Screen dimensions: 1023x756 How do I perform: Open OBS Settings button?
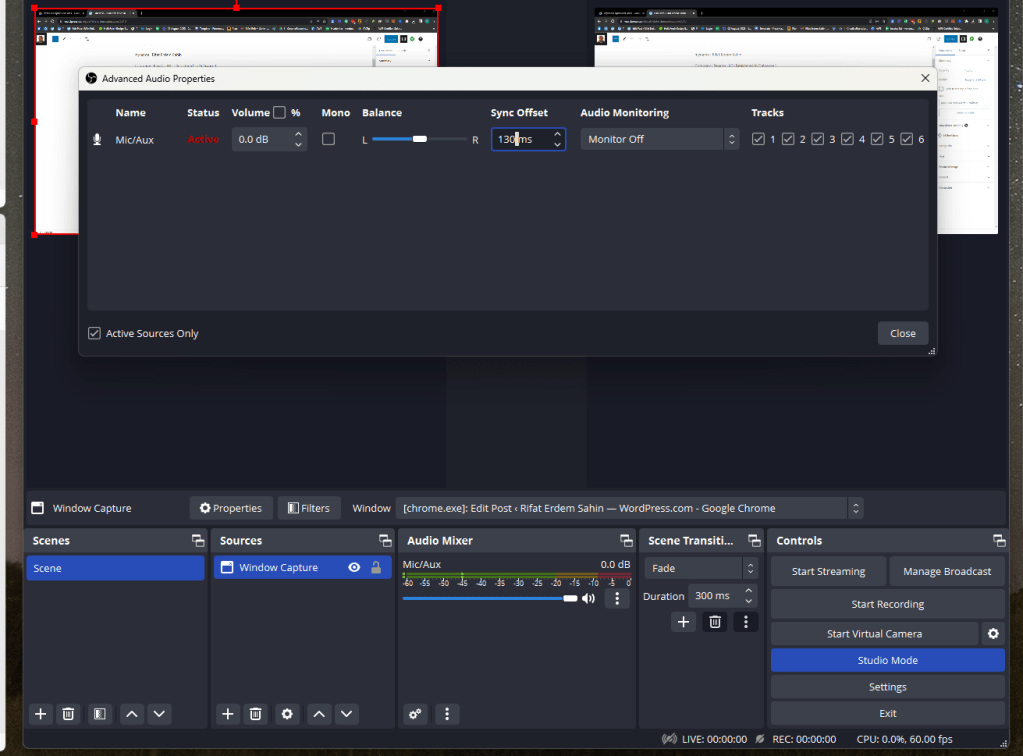click(888, 687)
